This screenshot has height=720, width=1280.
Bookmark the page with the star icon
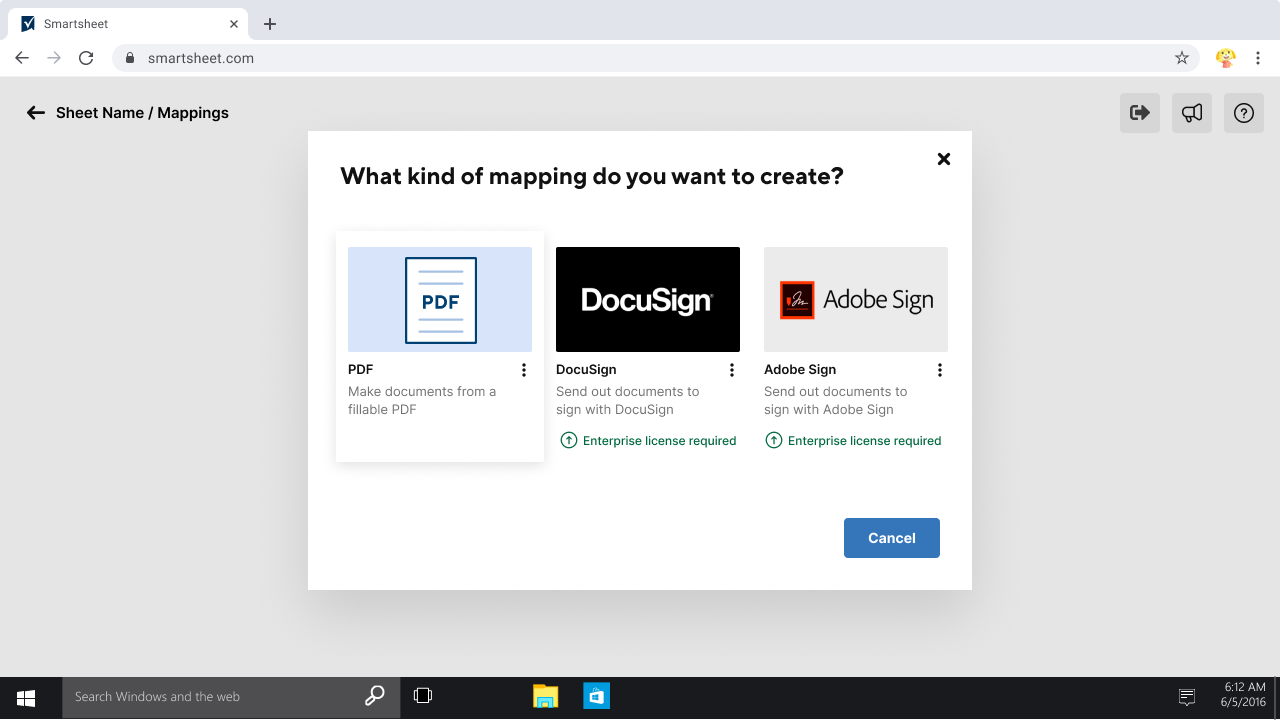point(1182,58)
